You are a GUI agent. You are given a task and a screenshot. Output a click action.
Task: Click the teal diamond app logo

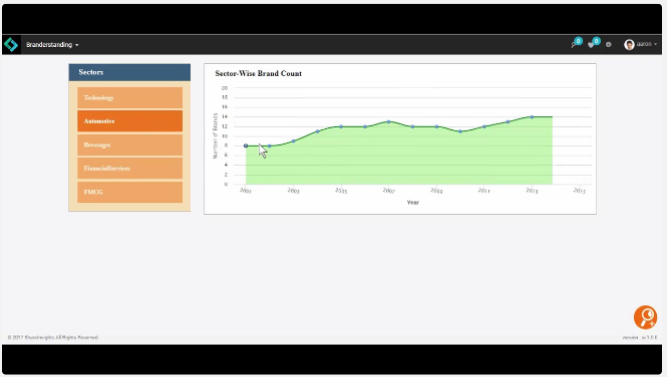click(x=11, y=44)
